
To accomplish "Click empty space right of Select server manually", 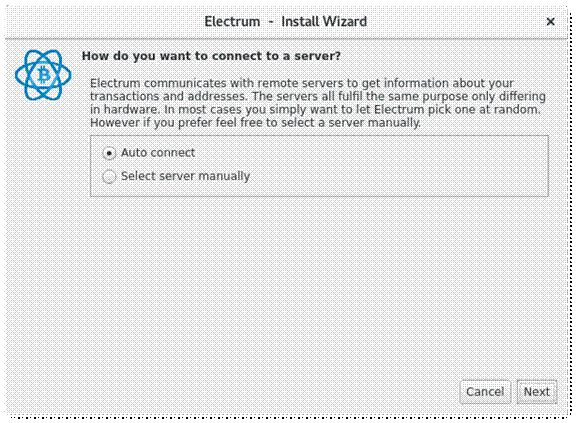I will click(x=397, y=176).
